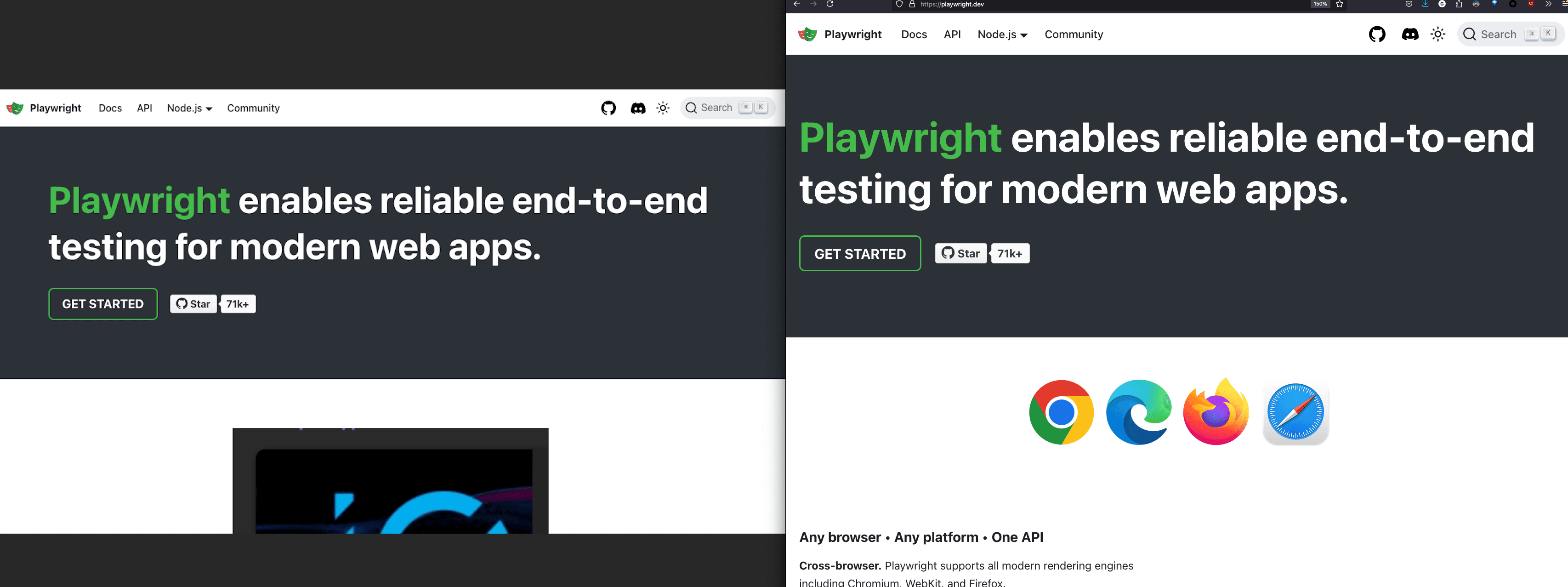
Task: Open the extensions puzzle-piece icon
Action: tap(1459, 4)
